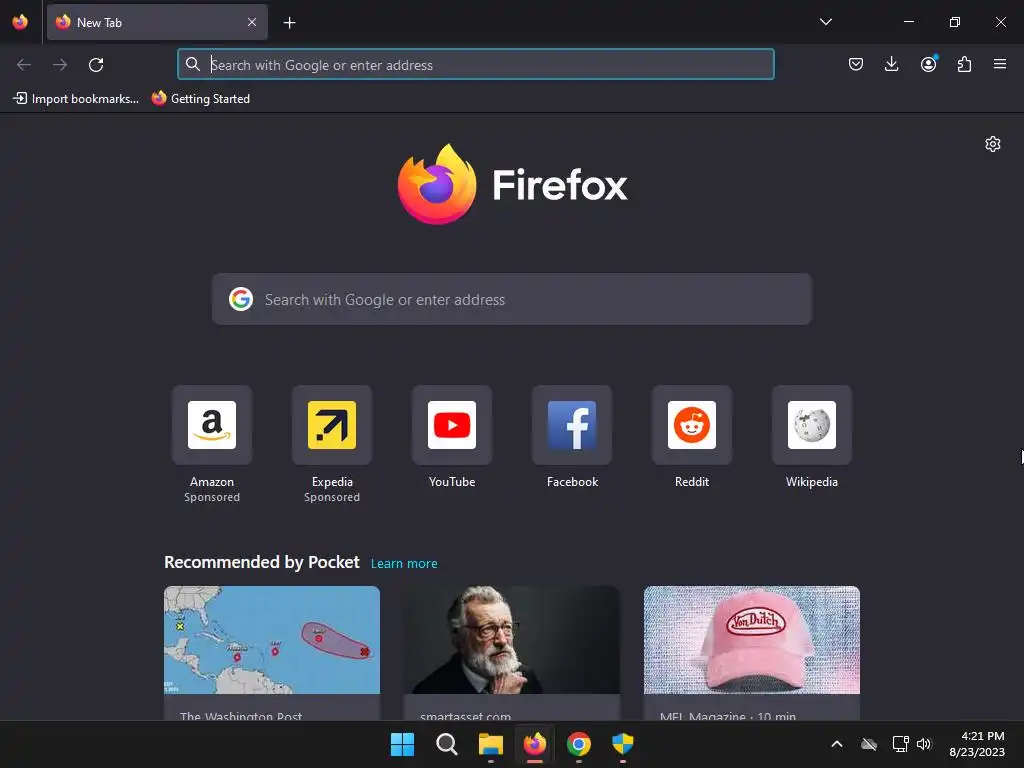The height and width of the screenshot is (768, 1024).
Task: Go forward one page
Action: coord(60,65)
